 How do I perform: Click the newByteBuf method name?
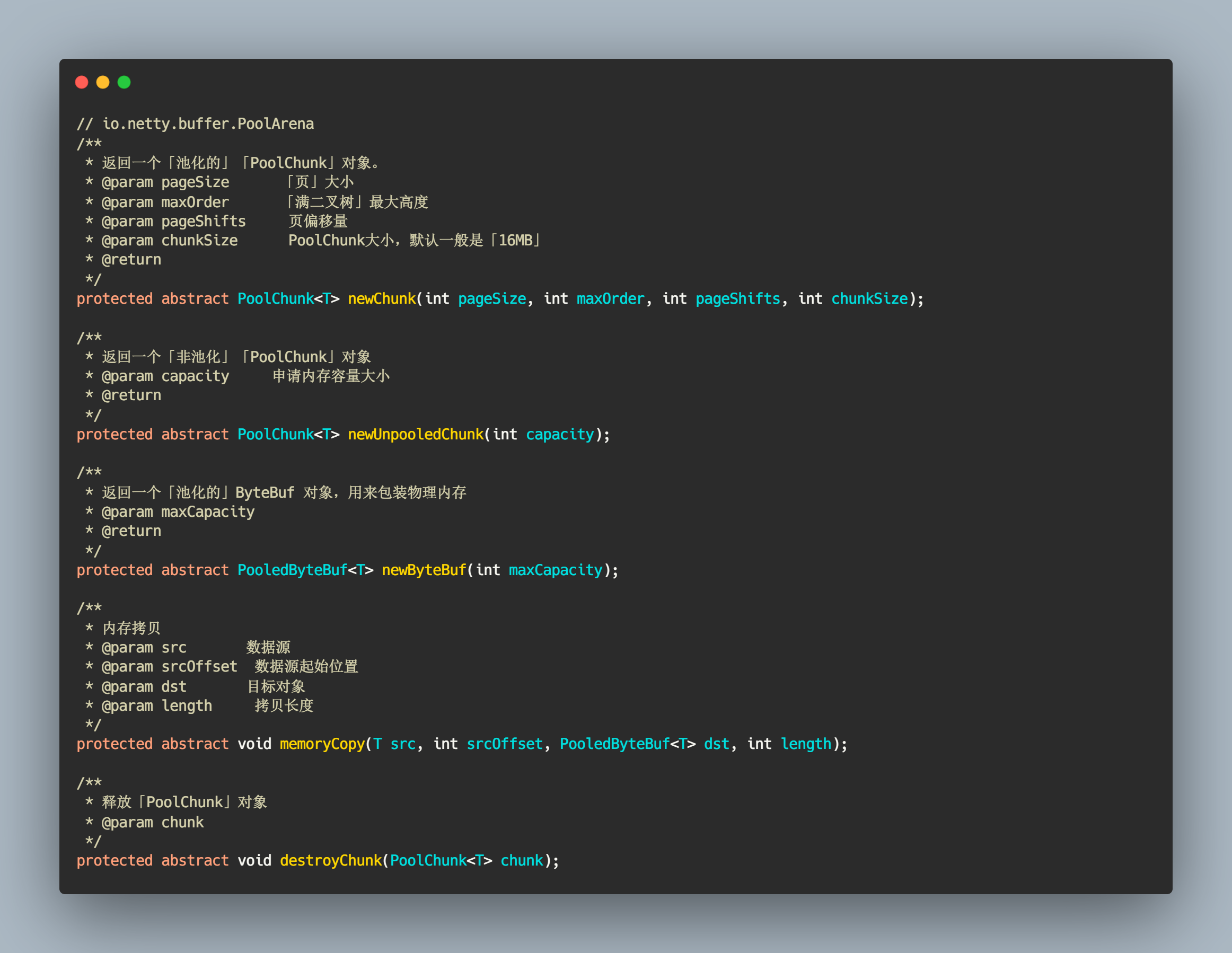tap(424, 570)
